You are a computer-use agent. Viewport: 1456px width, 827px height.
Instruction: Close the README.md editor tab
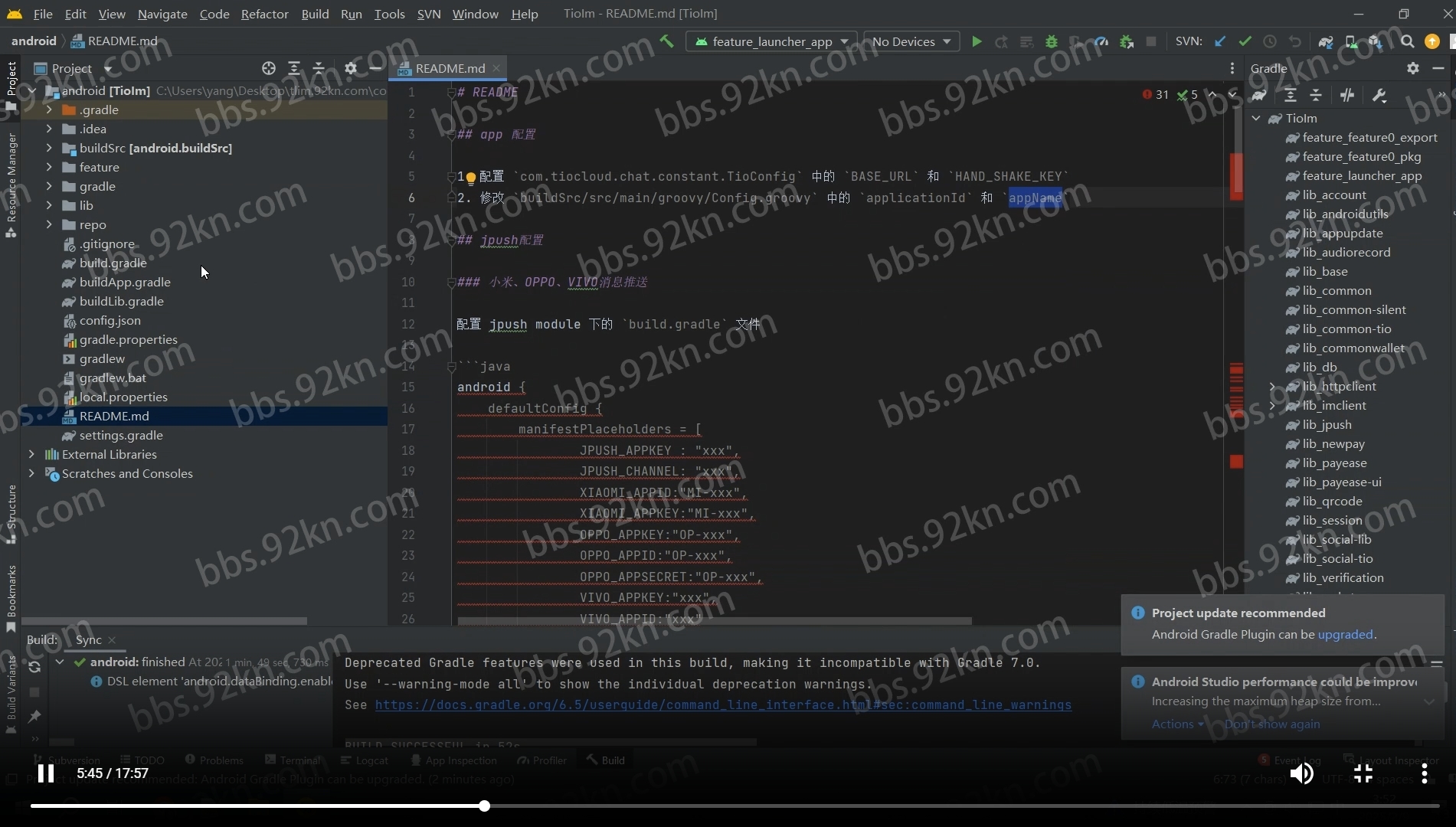pos(496,68)
